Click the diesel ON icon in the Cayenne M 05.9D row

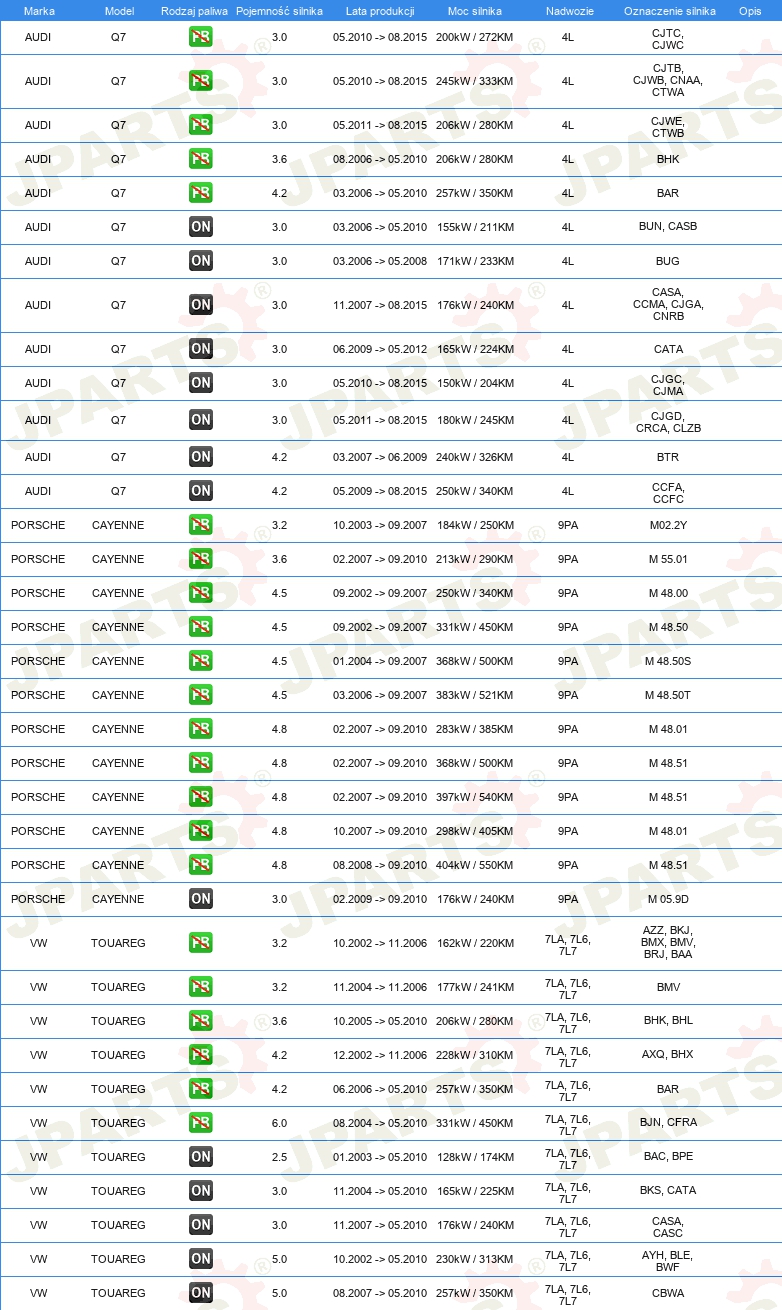(x=201, y=899)
